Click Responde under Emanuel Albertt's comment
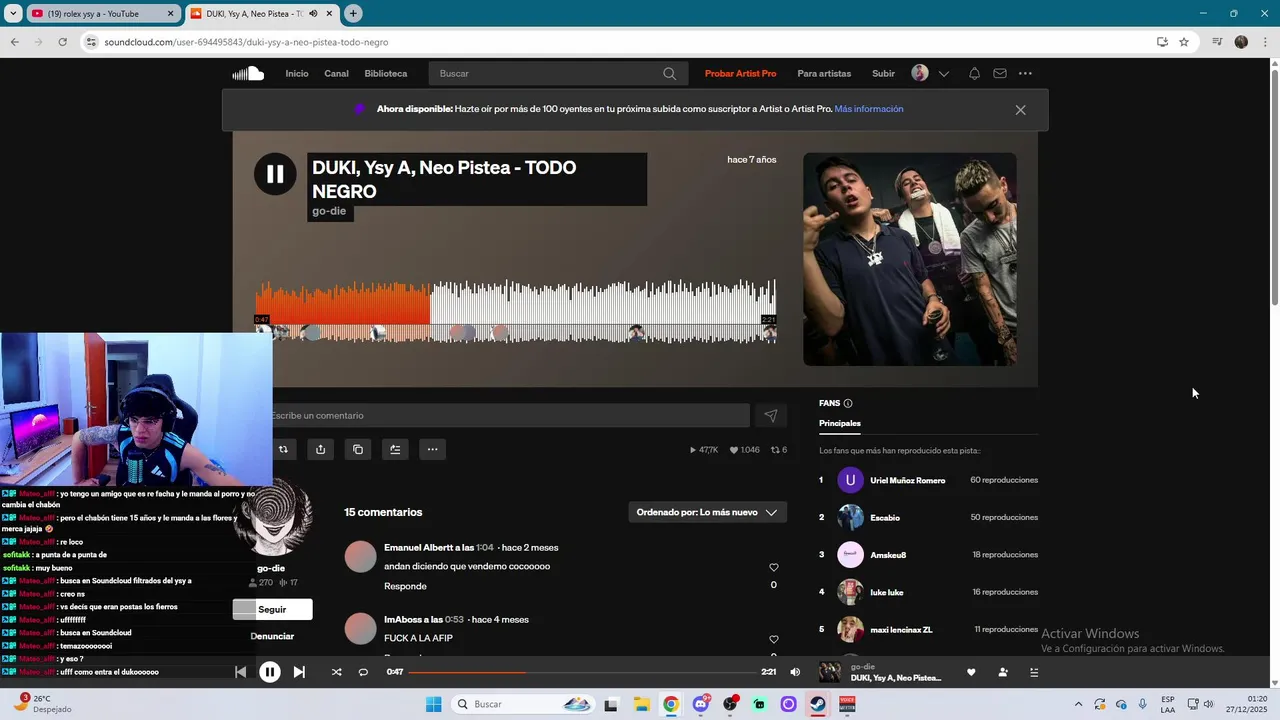This screenshot has width=1280, height=720. 405,586
